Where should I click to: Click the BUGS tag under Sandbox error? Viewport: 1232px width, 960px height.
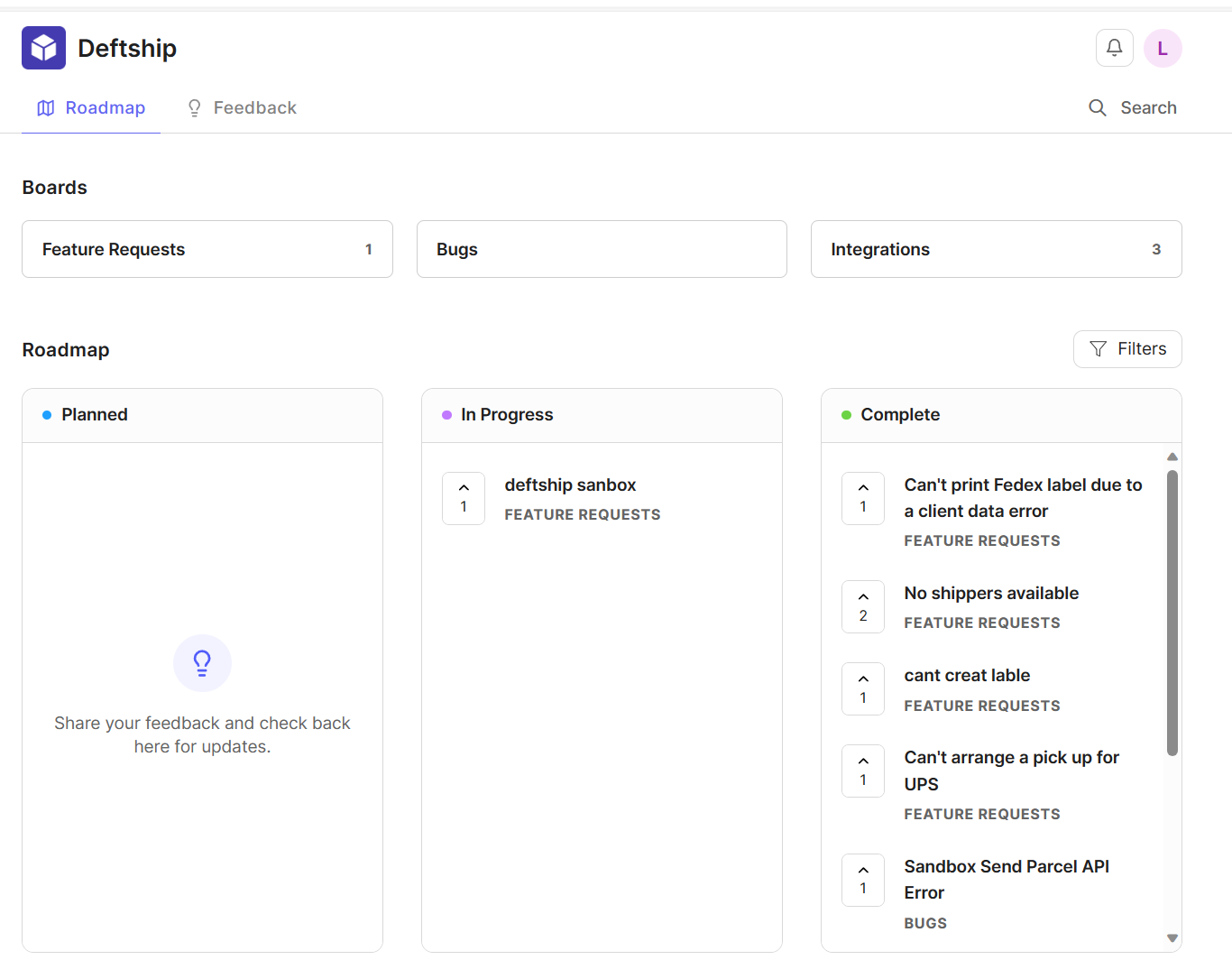(925, 924)
